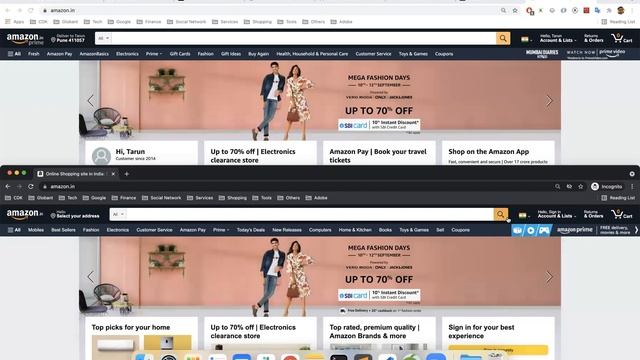Open Returns & Orders in upper window

[593, 38]
